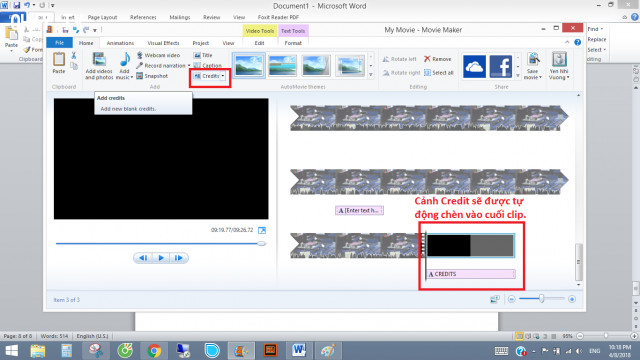This screenshot has height=360, width=640.
Task: Expand AutoMovie themes gallery
Action: (371, 75)
